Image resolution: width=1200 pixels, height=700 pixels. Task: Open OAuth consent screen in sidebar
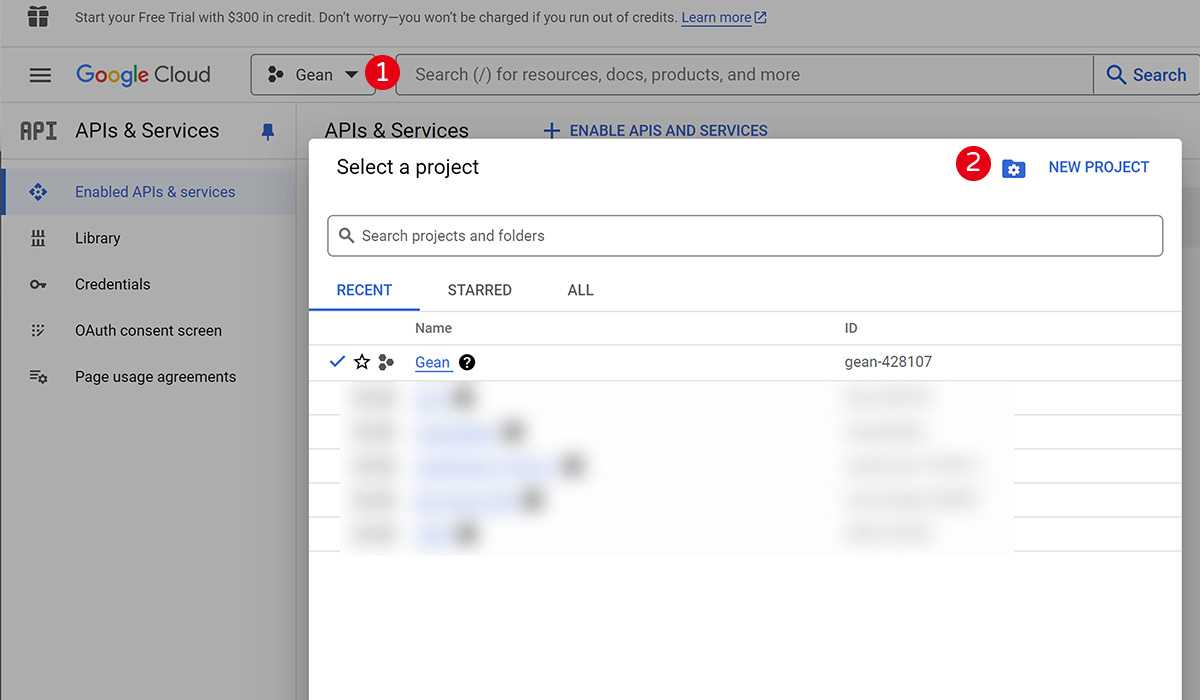click(x=148, y=330)
